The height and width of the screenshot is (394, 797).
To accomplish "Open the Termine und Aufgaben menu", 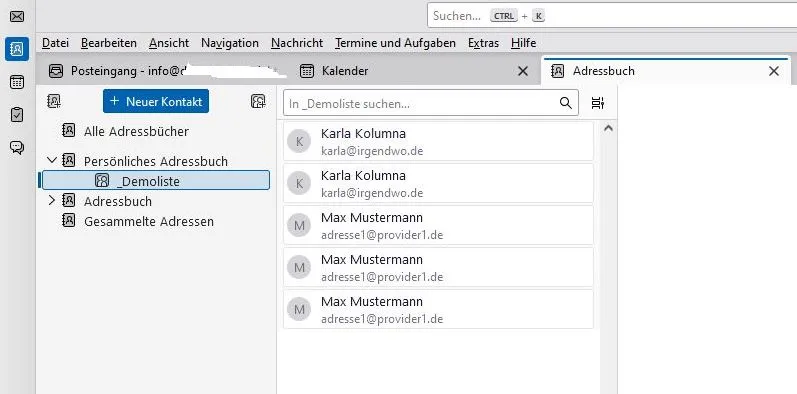I will coord(395,43).
